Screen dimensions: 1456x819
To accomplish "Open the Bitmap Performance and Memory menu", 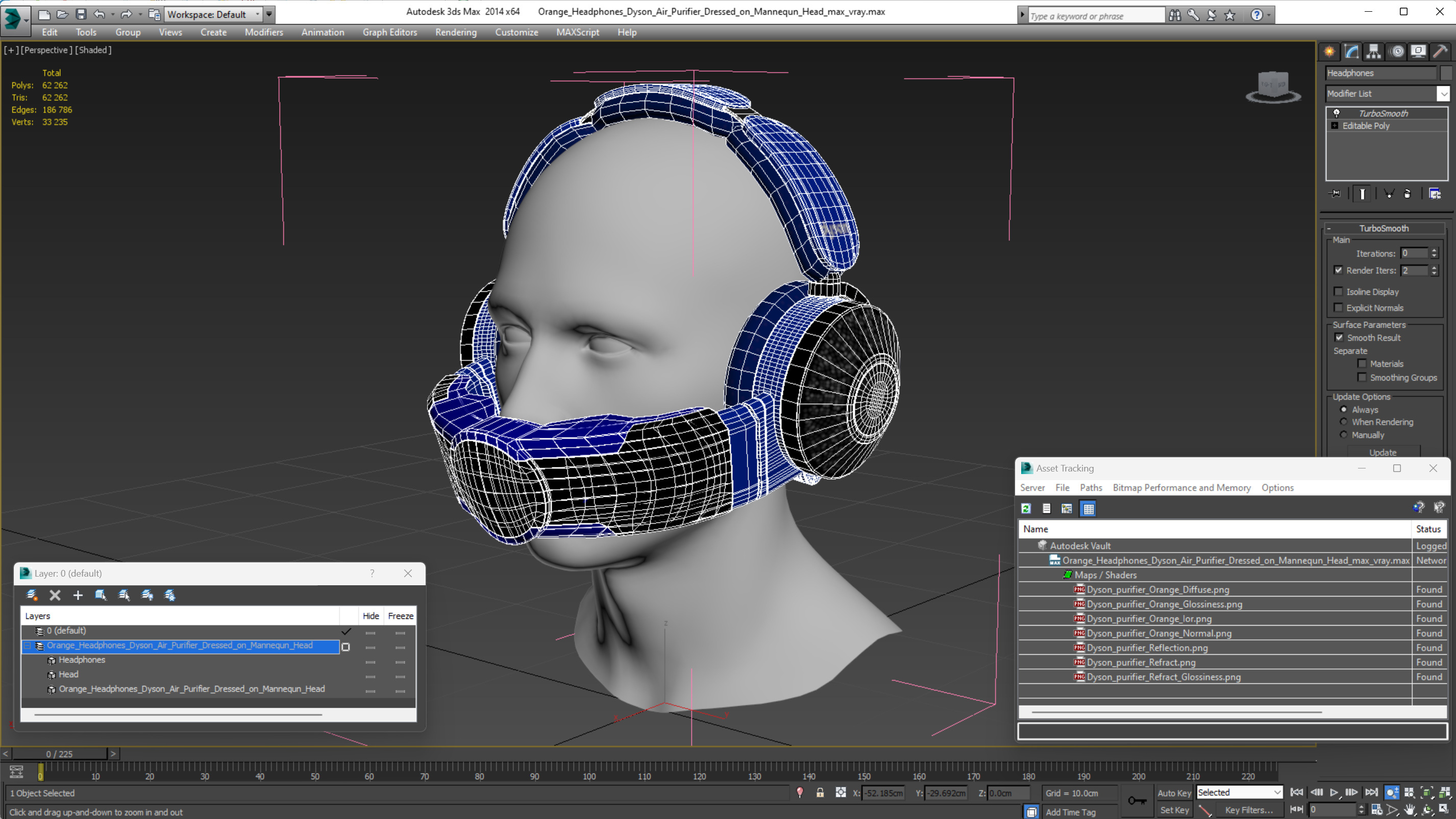I will pos(1181,487).
